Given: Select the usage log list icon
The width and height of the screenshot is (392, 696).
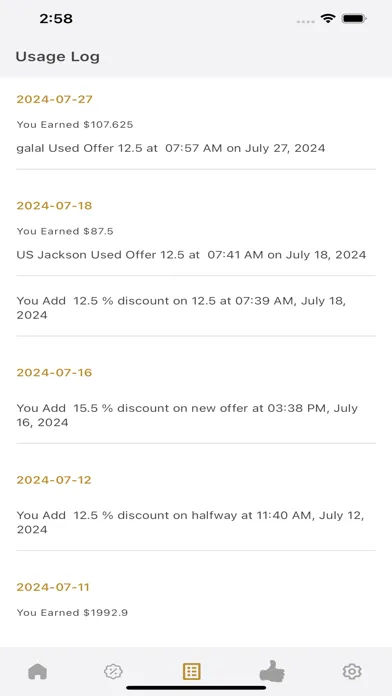Looking at the screenshot, I should point(192,671).
